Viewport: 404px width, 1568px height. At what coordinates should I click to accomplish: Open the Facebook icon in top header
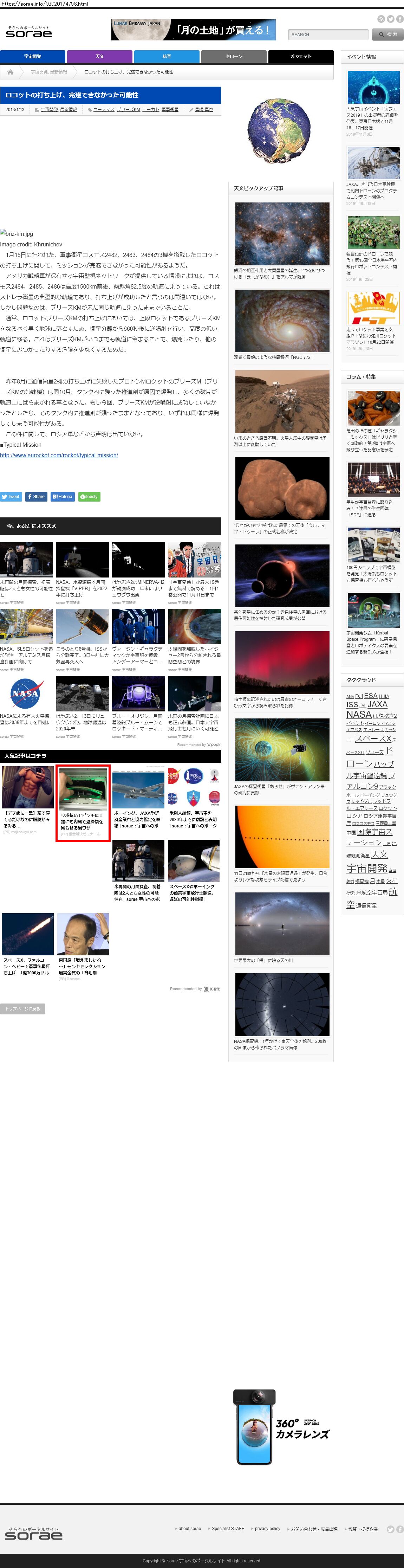tap(400, 19)
